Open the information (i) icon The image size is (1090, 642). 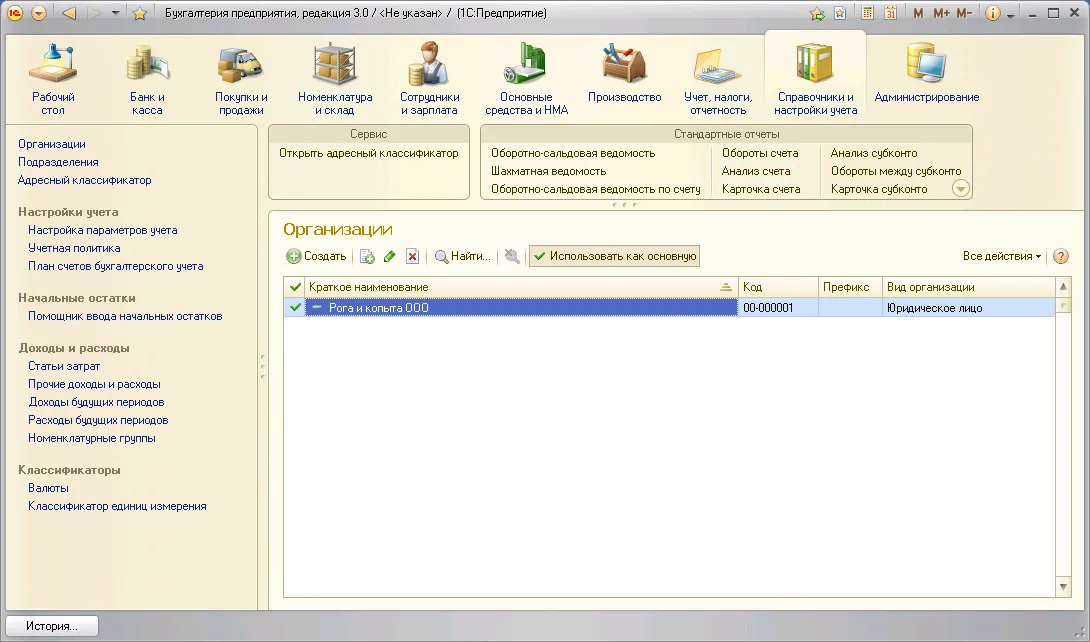point(993,13)
